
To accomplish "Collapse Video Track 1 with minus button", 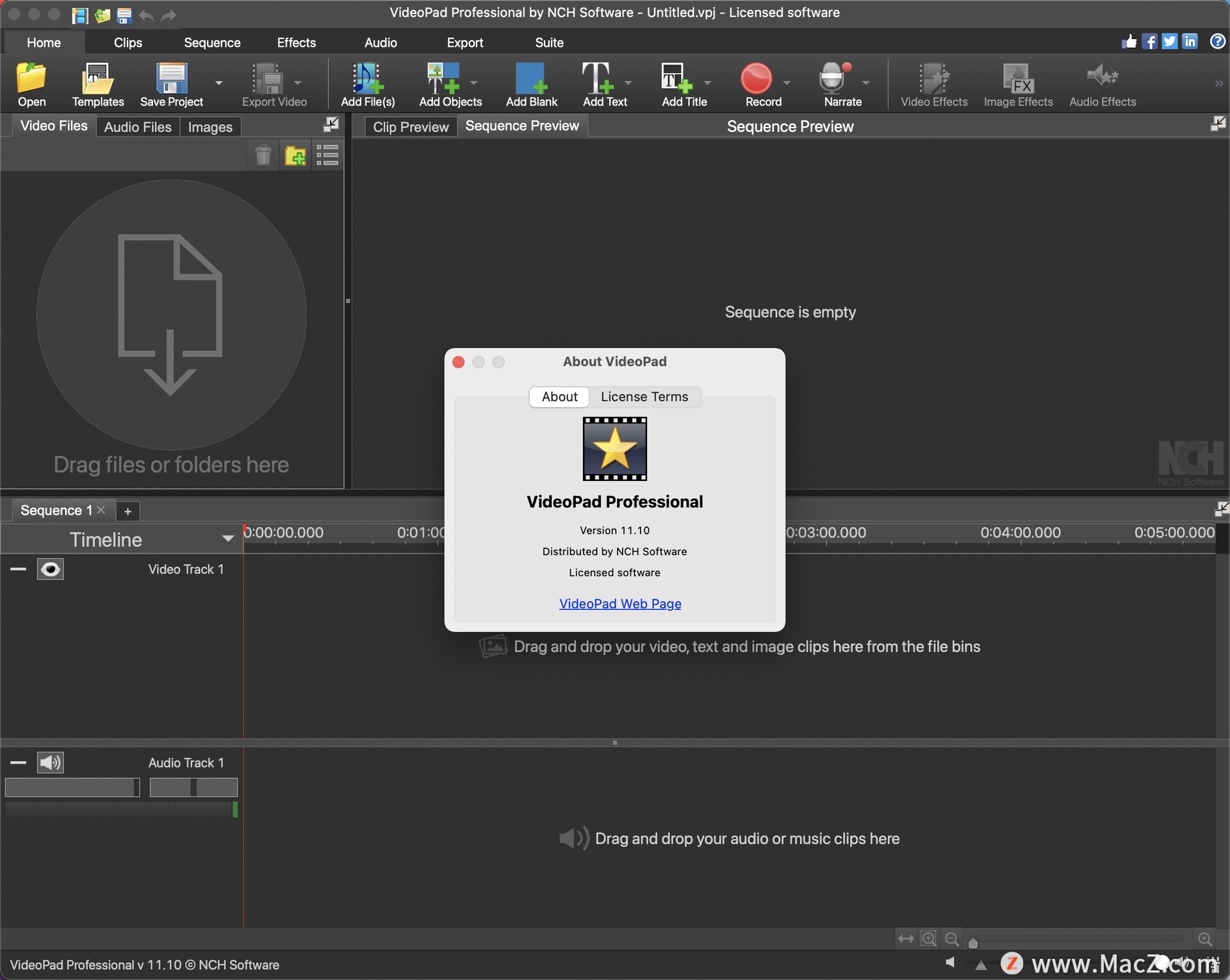I will [18, 569].
